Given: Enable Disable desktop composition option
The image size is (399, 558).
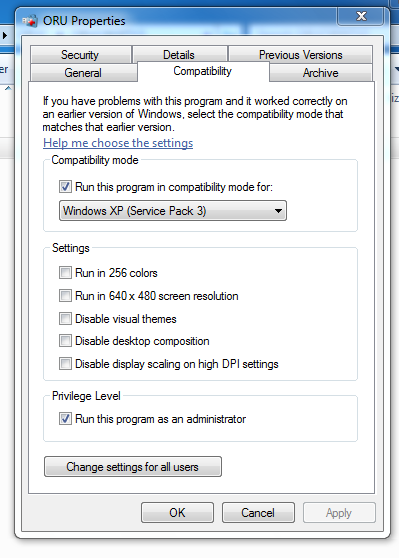Looking at the screenshot, I should [x=65, y=341].
